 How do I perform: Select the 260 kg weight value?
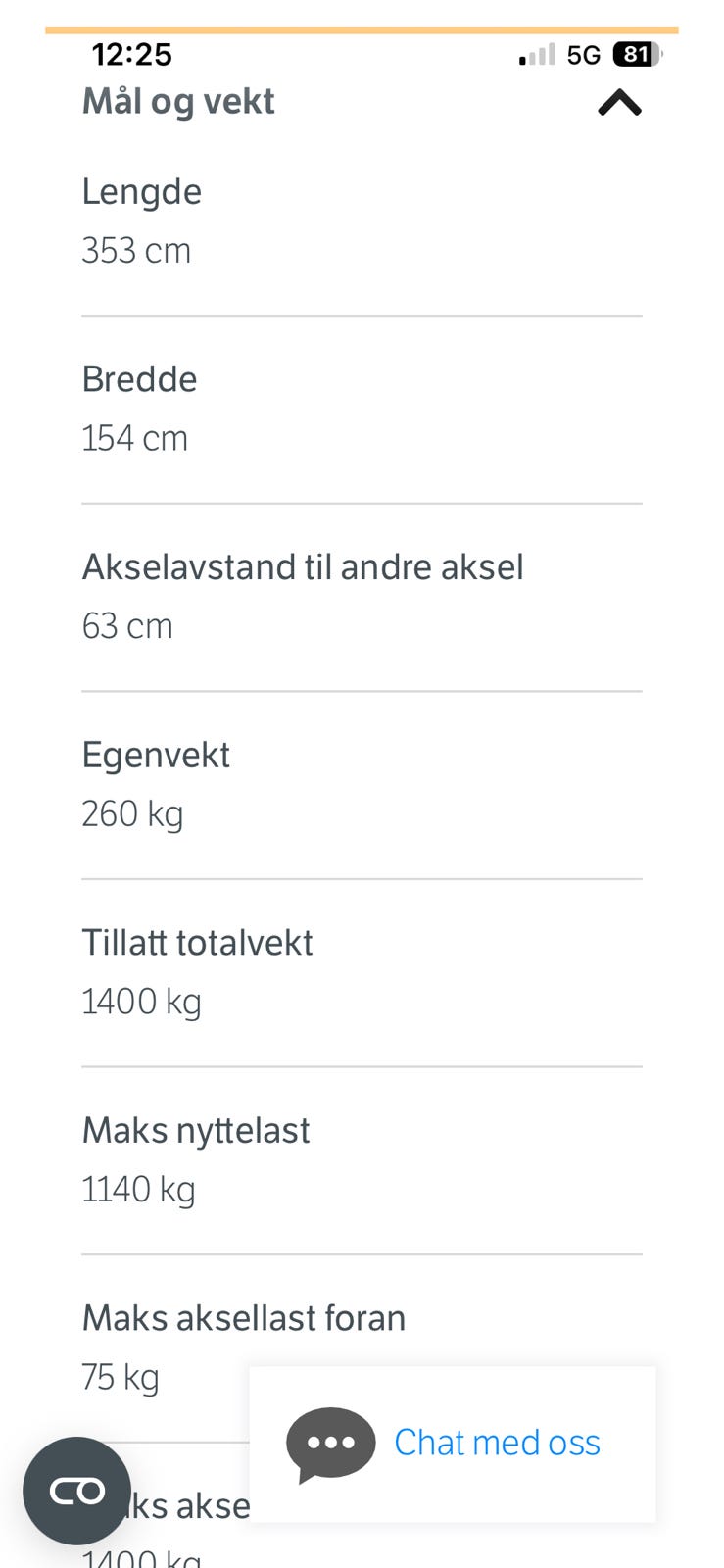(x=132, y=814)
